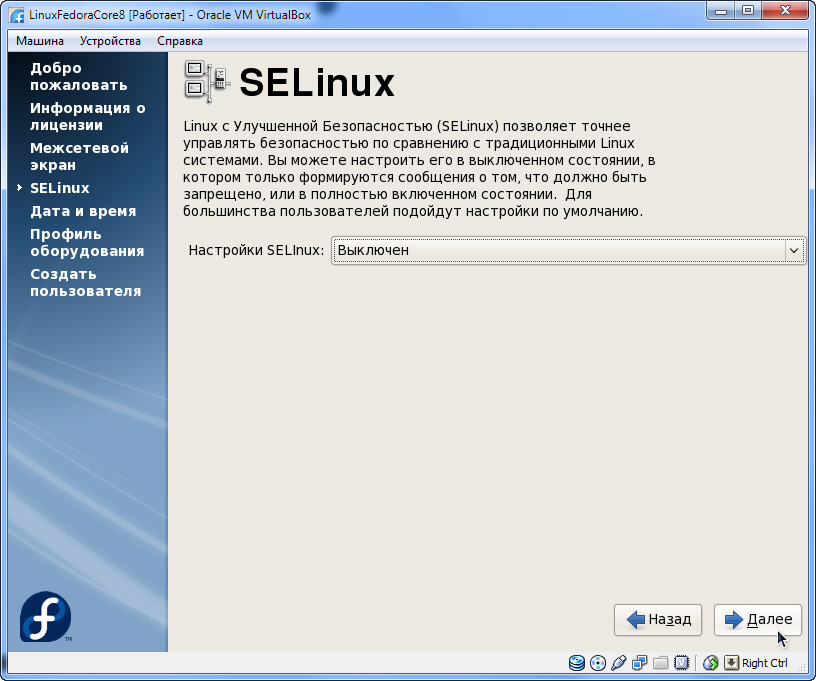The height and width of the screenshot is (681, 816).
Task: Select 'Информация о лицензии' sidebar step
Action: point(87,117)
